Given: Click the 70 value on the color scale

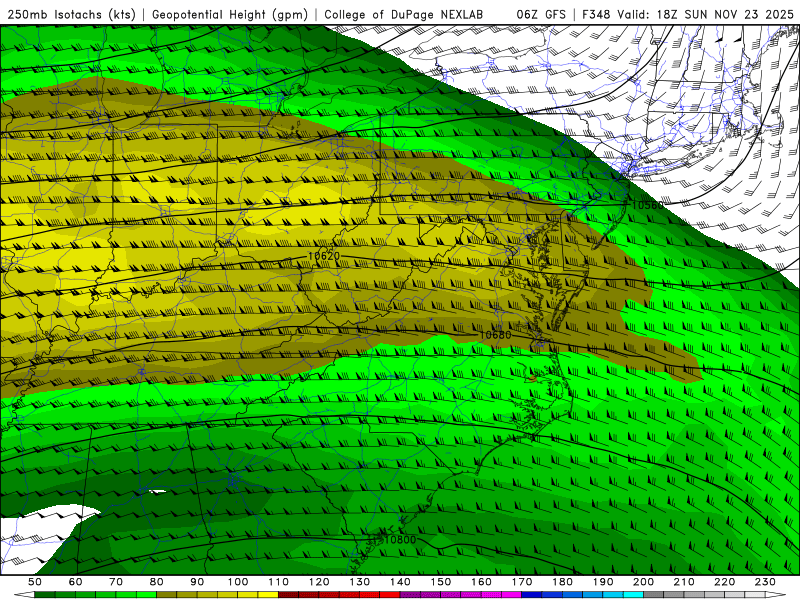Looking at the screenshot, I should pyautogui.click(x=116, y=582).
